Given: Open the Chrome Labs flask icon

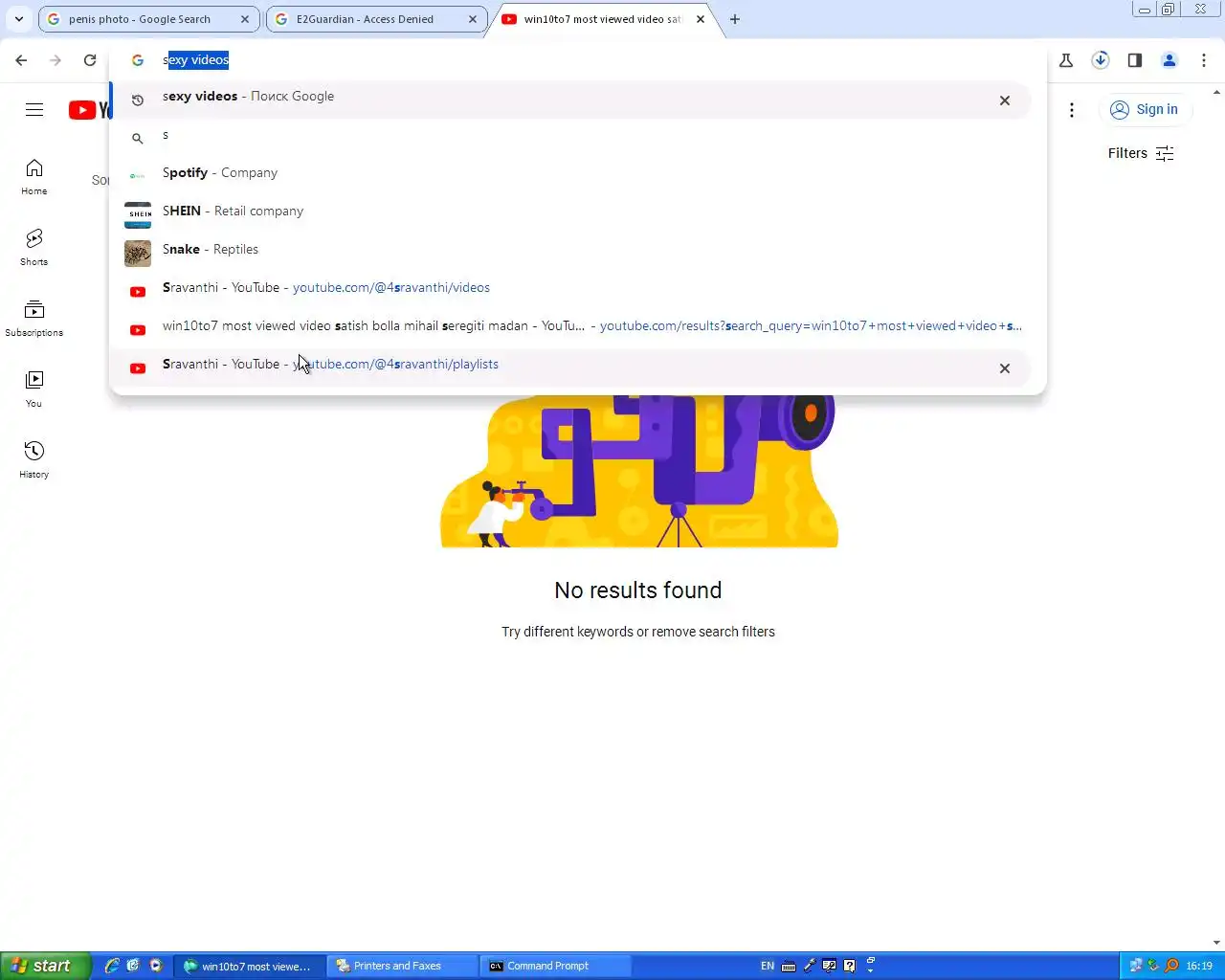Looking at the screenshot, I should click(x=1066, y=60).
